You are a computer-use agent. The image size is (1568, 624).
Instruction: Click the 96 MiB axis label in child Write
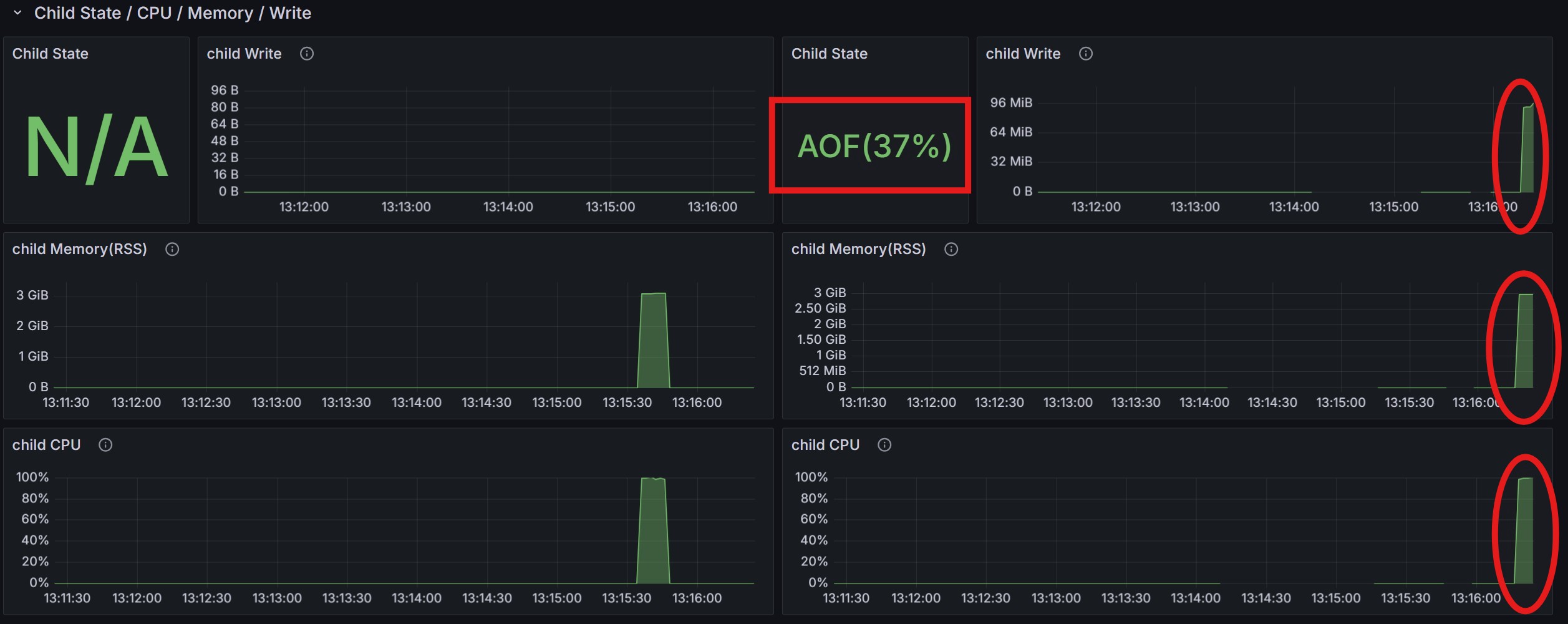1011,102
